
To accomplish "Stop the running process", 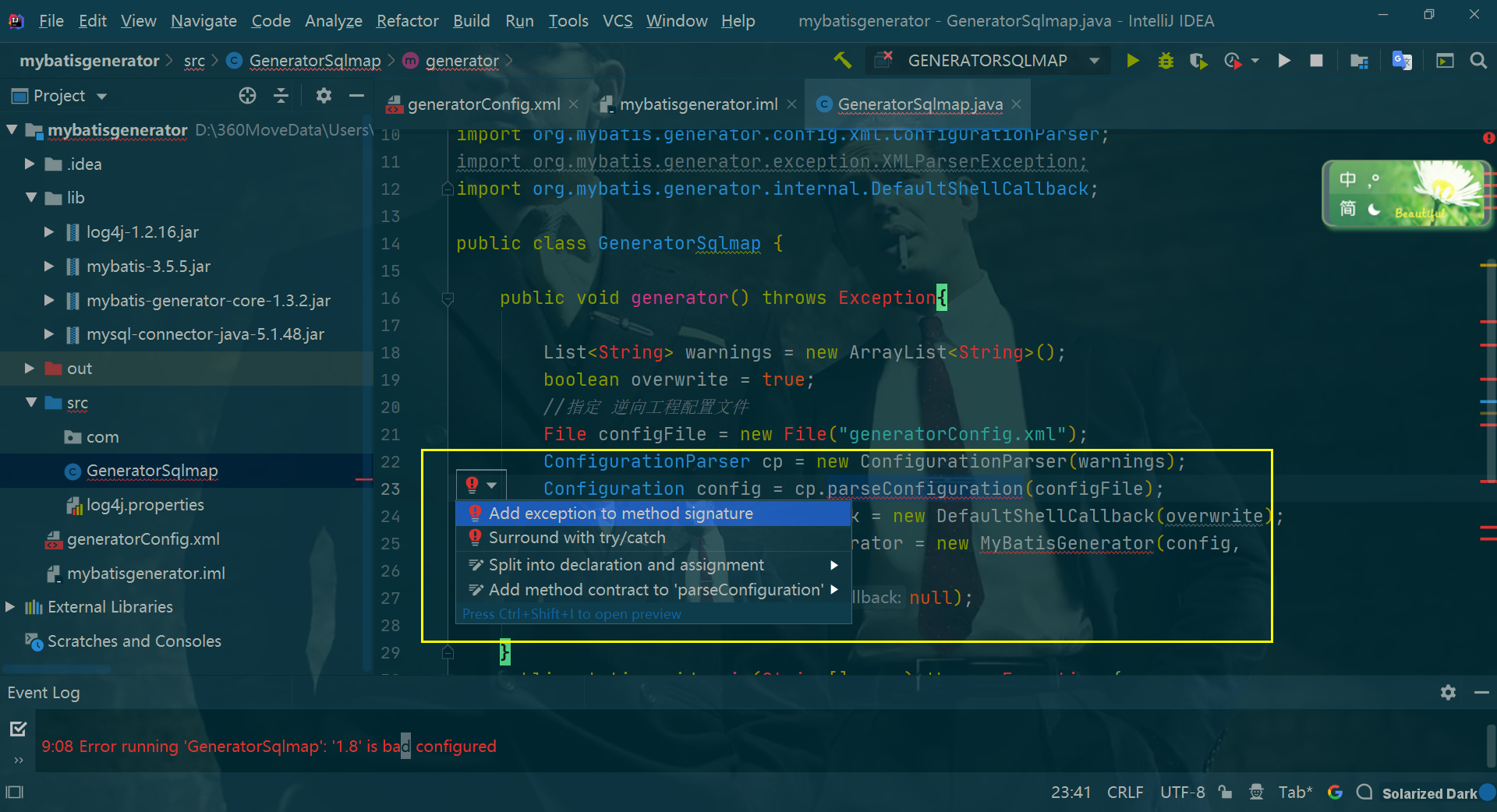I will 1316,60.
